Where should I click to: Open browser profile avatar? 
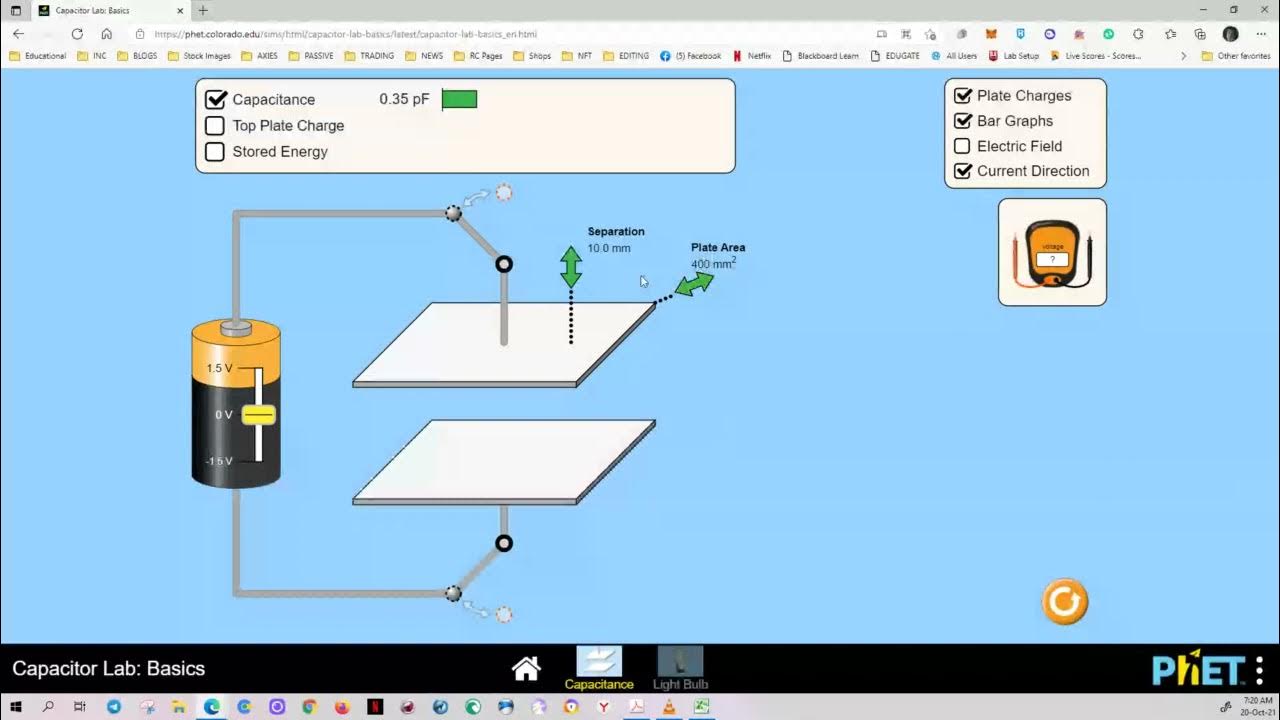(x=1230, y=33)
